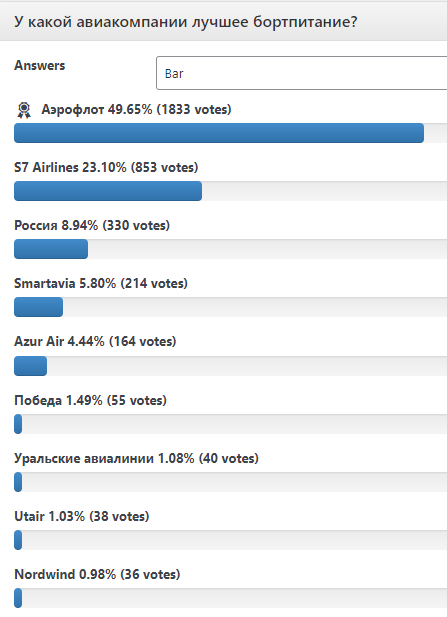Click the Аэрофлот 49.65% (1833 votes) label
The image size is (447, 617).
(x=136, y=109)
